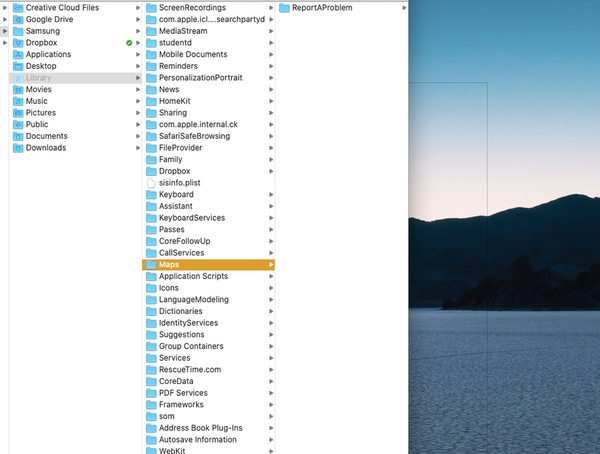This screenshot has width=600, height=454.
Task: Expand Samsung using its left disclosure triangle
Action: [5, 31]
